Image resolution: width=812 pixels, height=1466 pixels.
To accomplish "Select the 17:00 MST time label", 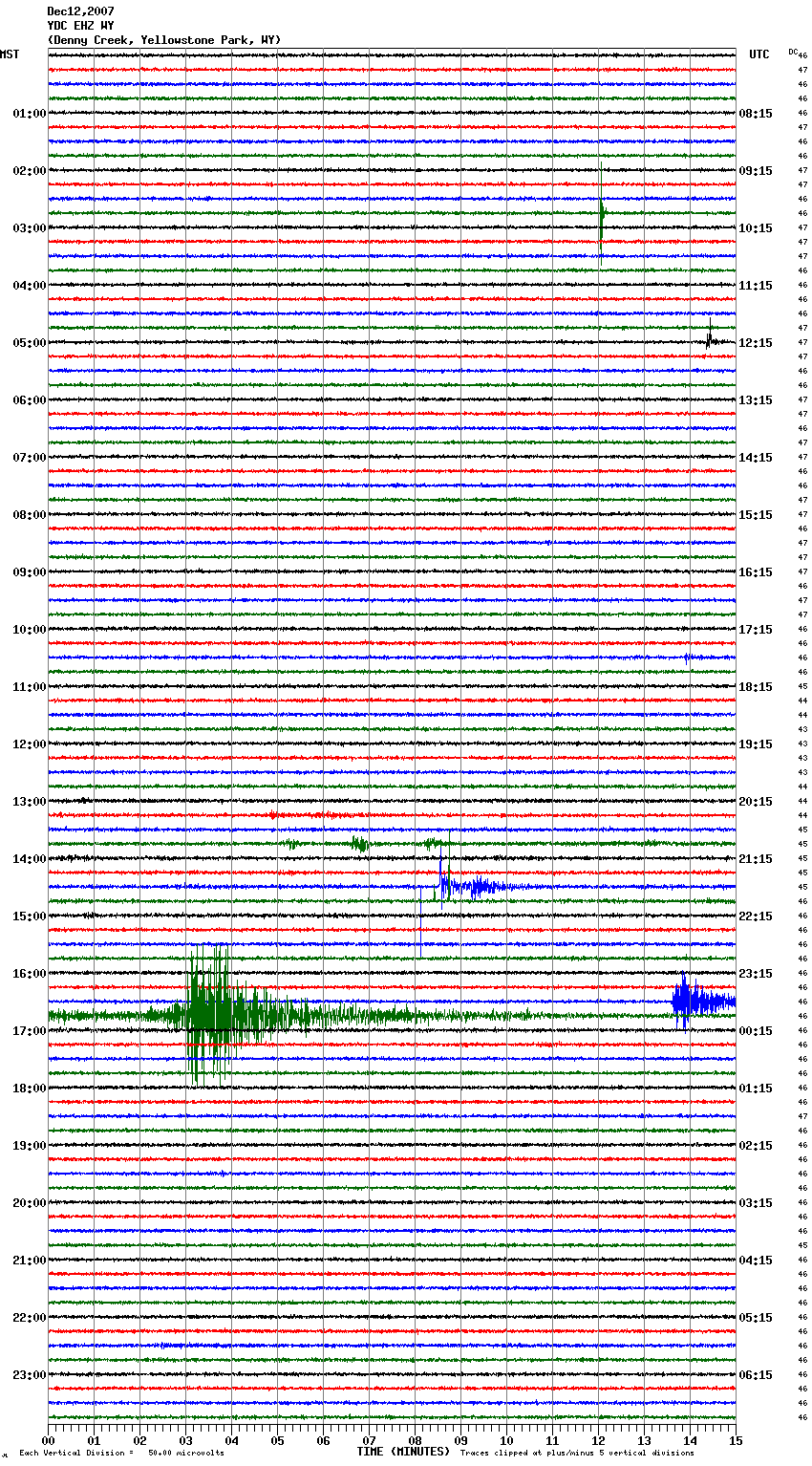I will 30,1031.
